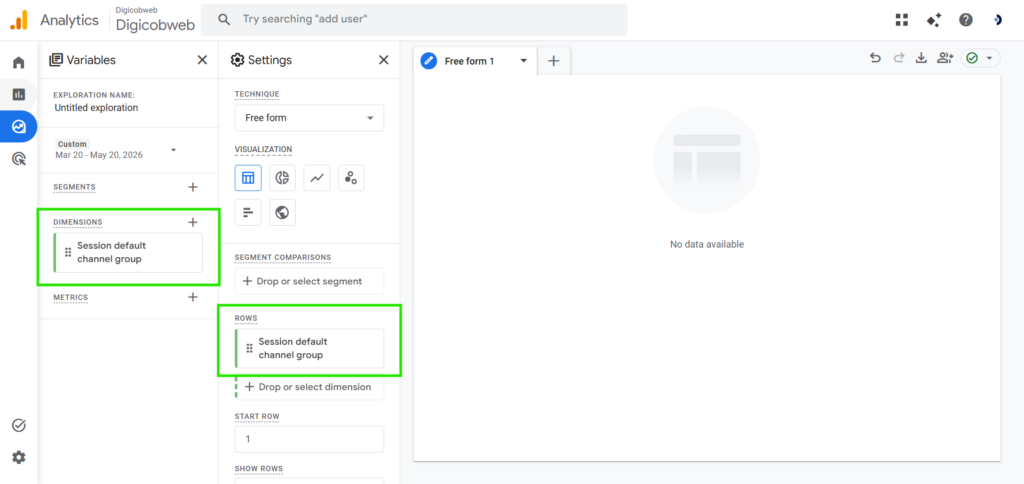The image size is (1024, 484).
Task: Add a new dimension with plus icon
Action: tap(193, 222)
